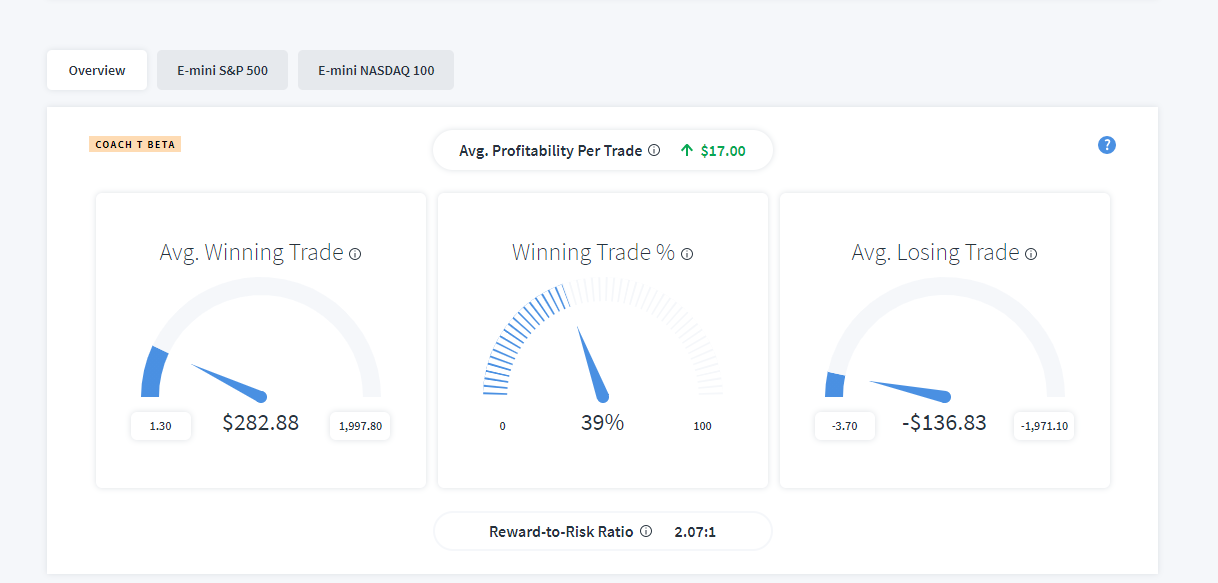
Task: Open info icon beside Avg. Profitability Per Trade
Action: 654,151
